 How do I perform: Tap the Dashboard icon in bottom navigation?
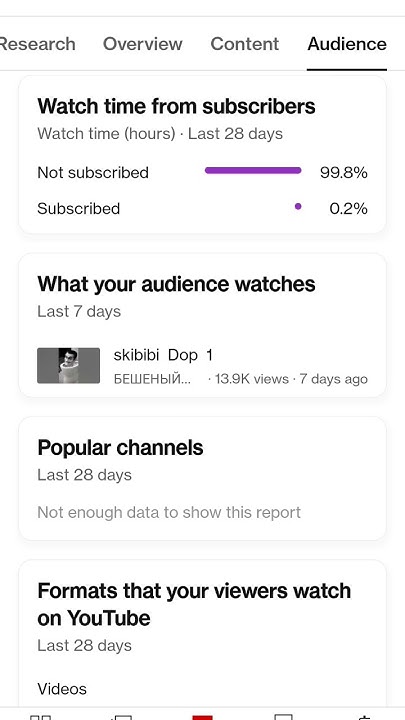[40, 717]
